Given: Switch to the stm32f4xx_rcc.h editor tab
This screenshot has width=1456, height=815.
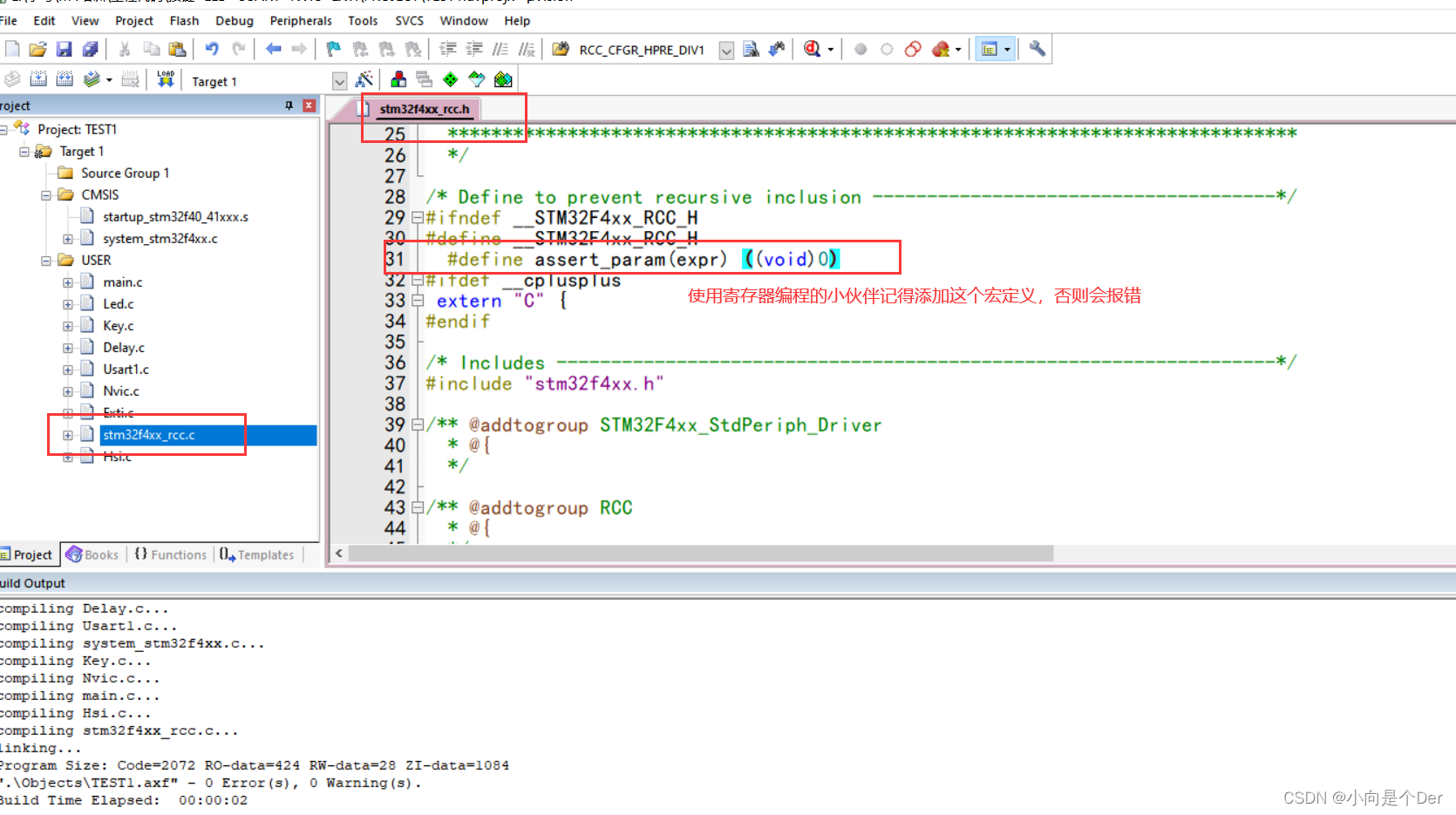Looking at the screenshot, I should tap(424, 109).
